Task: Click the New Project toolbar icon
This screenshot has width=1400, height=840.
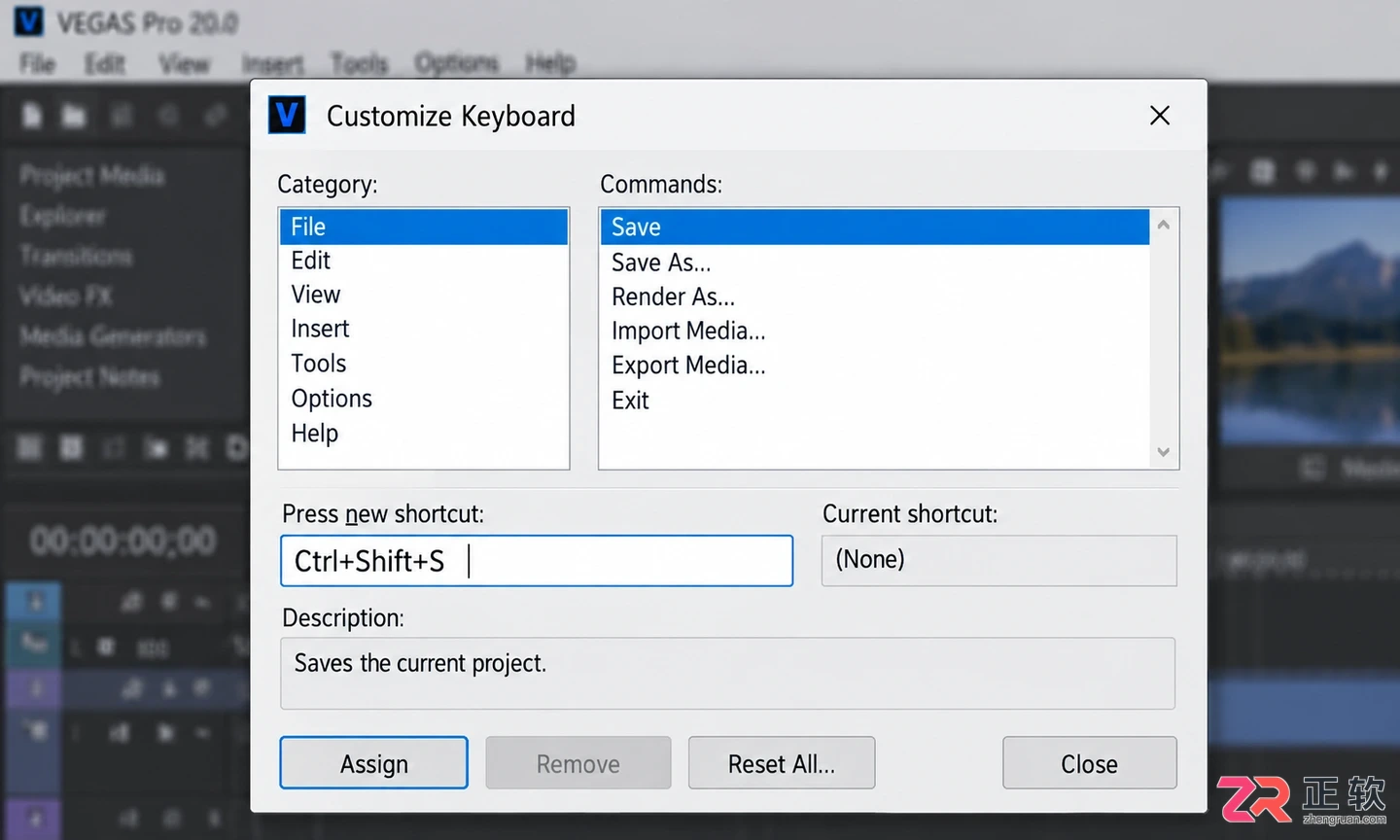Action: coord(32,117)
